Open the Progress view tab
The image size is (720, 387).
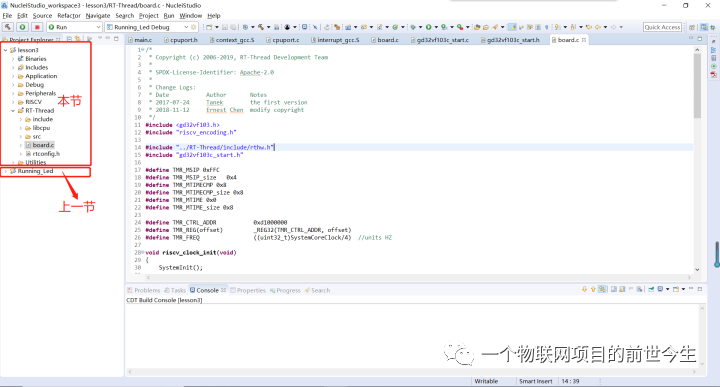click(285, 290)
